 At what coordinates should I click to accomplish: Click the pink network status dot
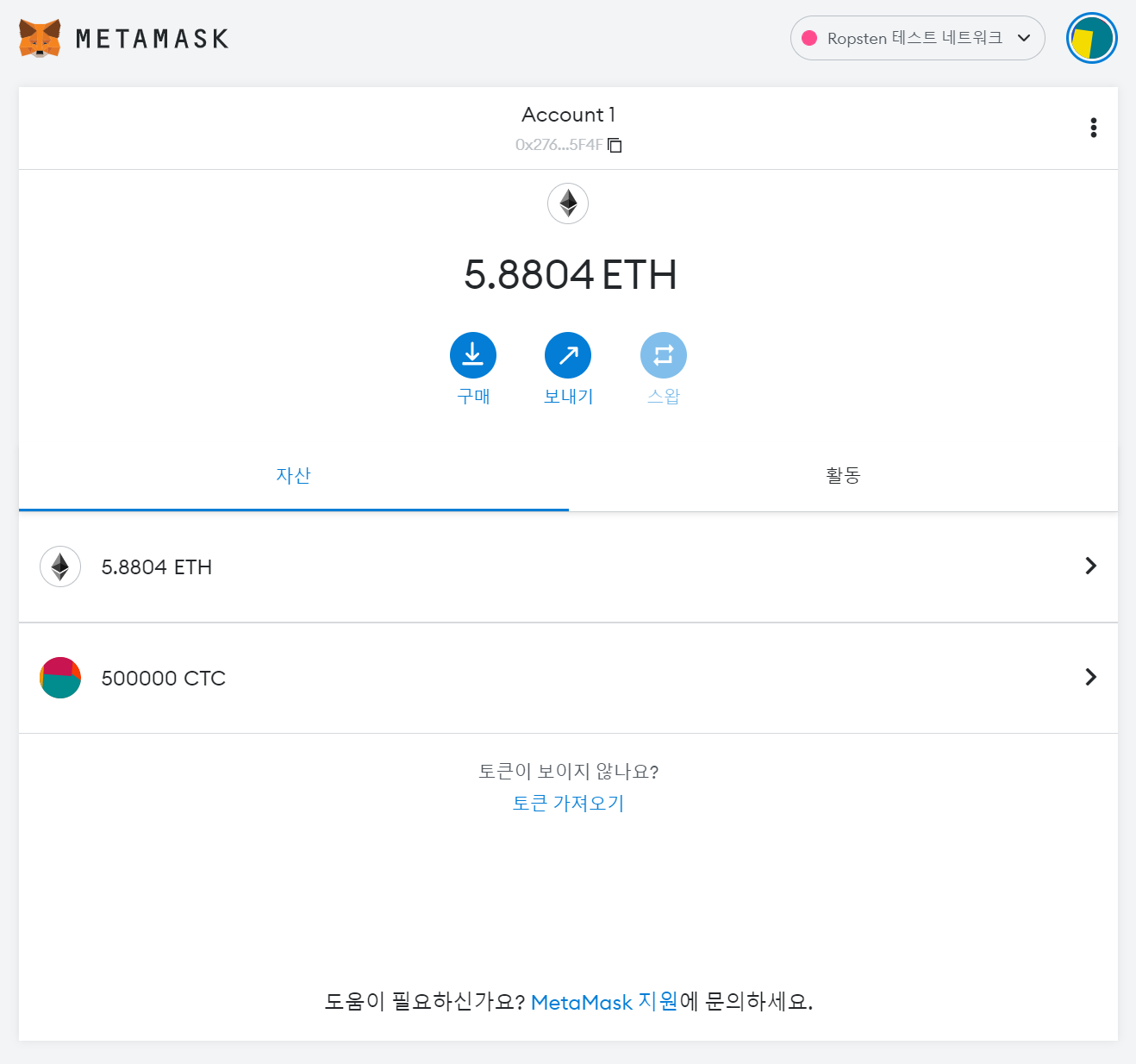click(x=809, y=38)
